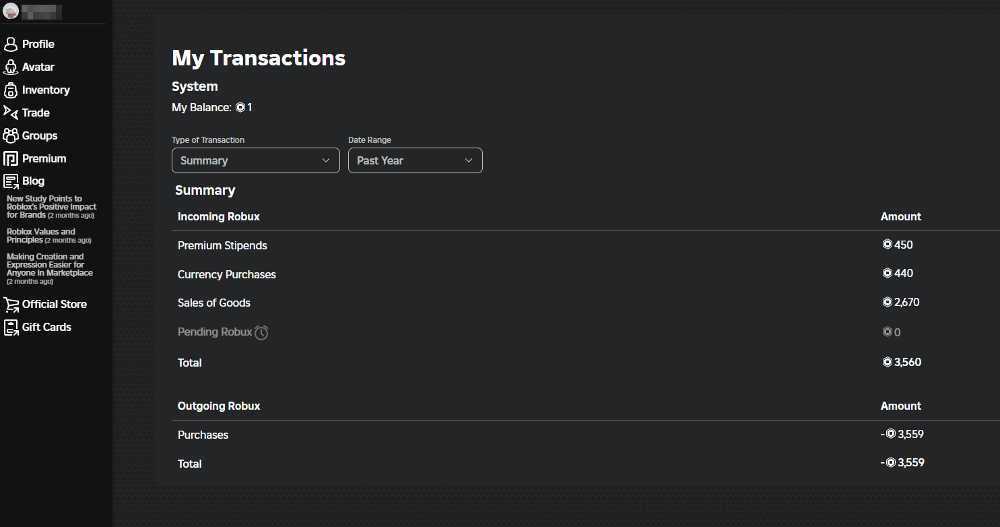The height and width of the screenshot is (527, 1000).
Task: Click the Robux icon beside My Balance
Action: click(x=240, y=107)
